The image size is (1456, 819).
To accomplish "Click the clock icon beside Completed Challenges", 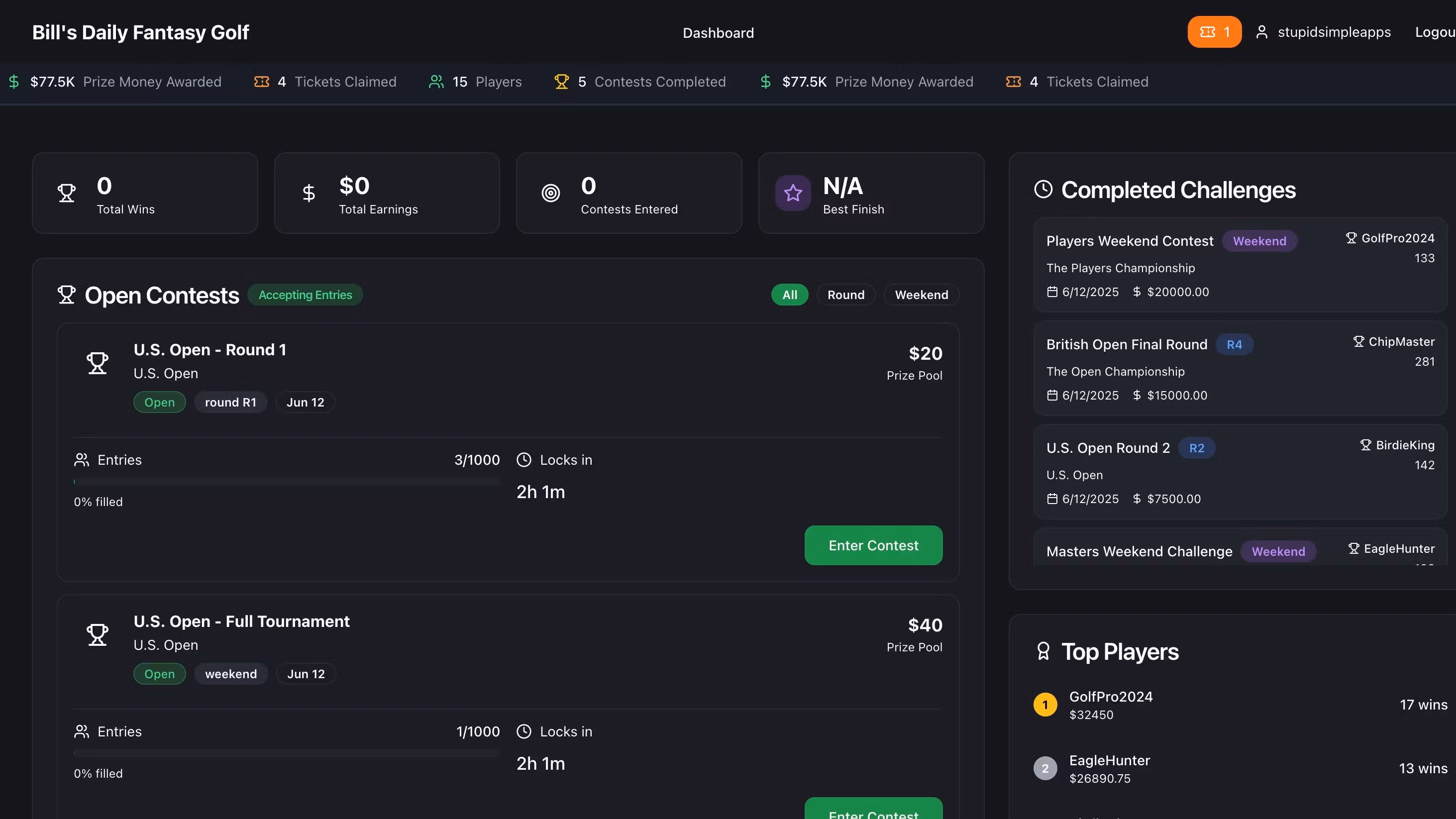I will coord(1043,190).
